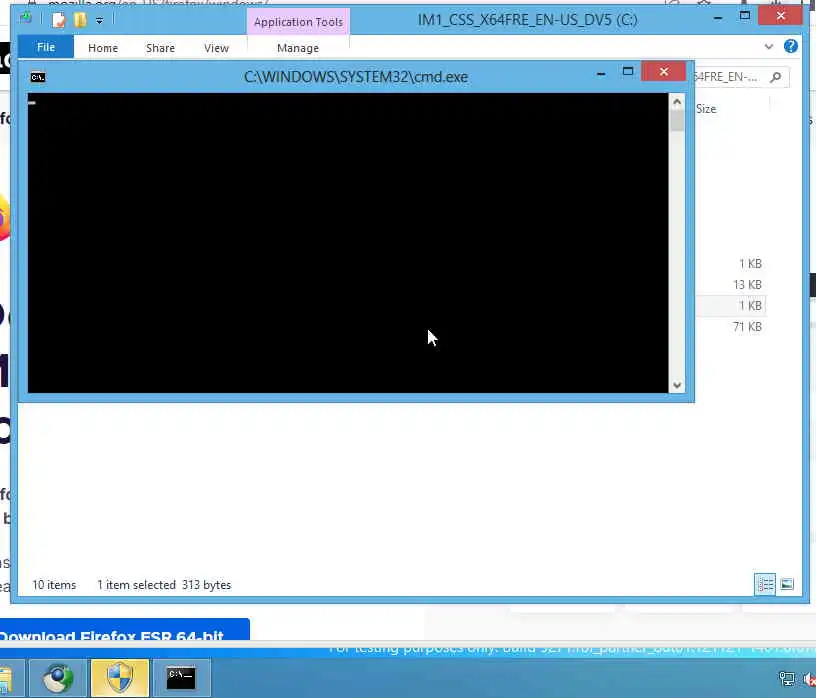Open the globe browser icon in taskbar

(58, 677)
